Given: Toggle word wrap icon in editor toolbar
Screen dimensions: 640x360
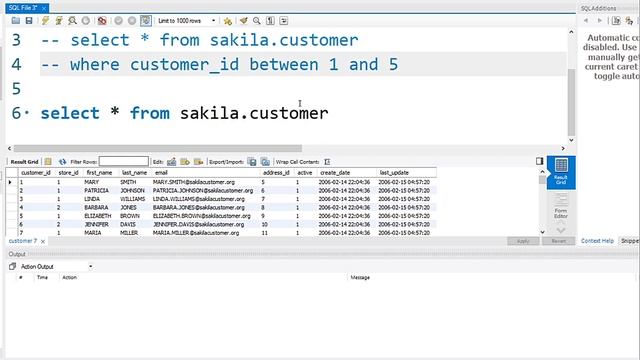Looking at the screenshot, I should click(284, 20).
